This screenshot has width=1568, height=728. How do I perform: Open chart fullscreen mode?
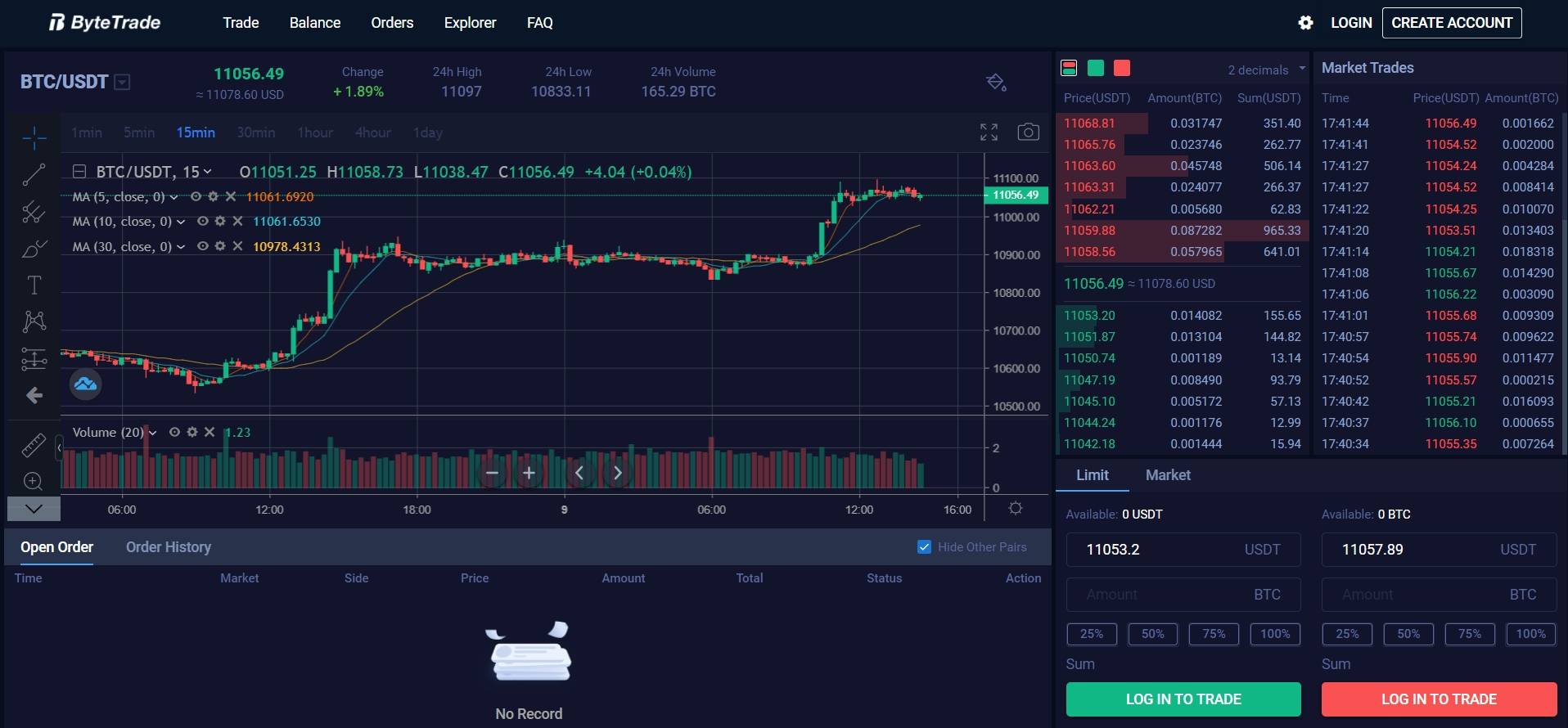[989, 133]
